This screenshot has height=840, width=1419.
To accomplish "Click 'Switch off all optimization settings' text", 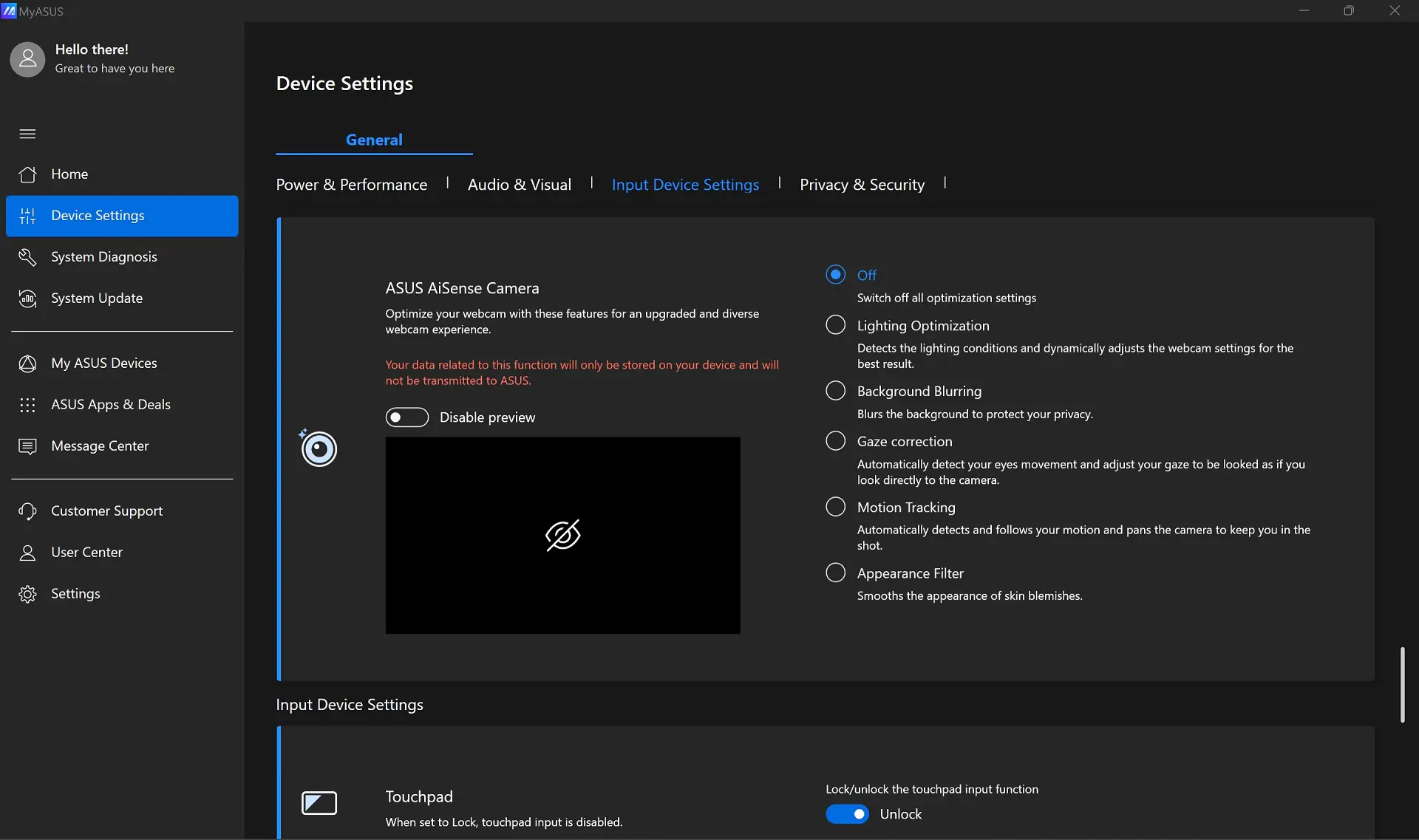I will pos(946,298).
